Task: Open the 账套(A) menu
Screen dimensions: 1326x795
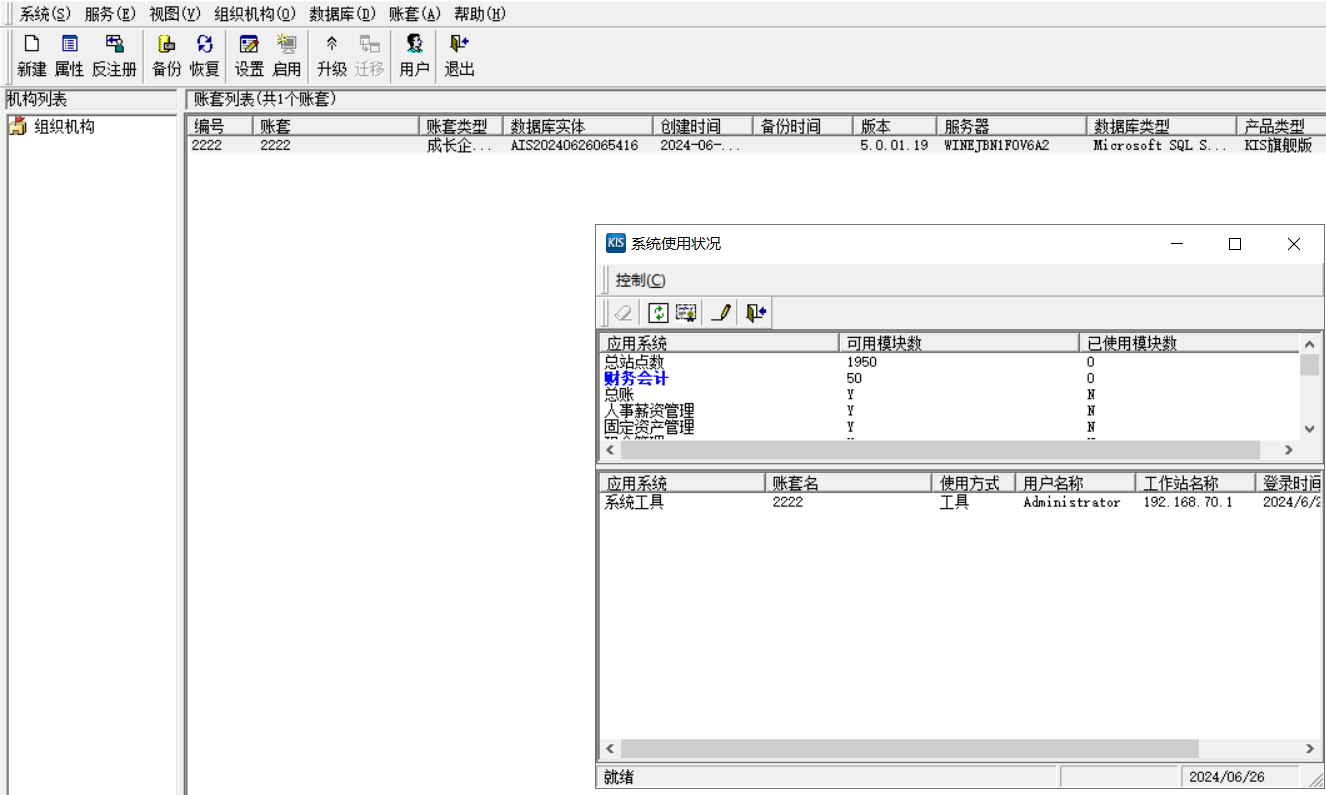Action: (414, 14)
